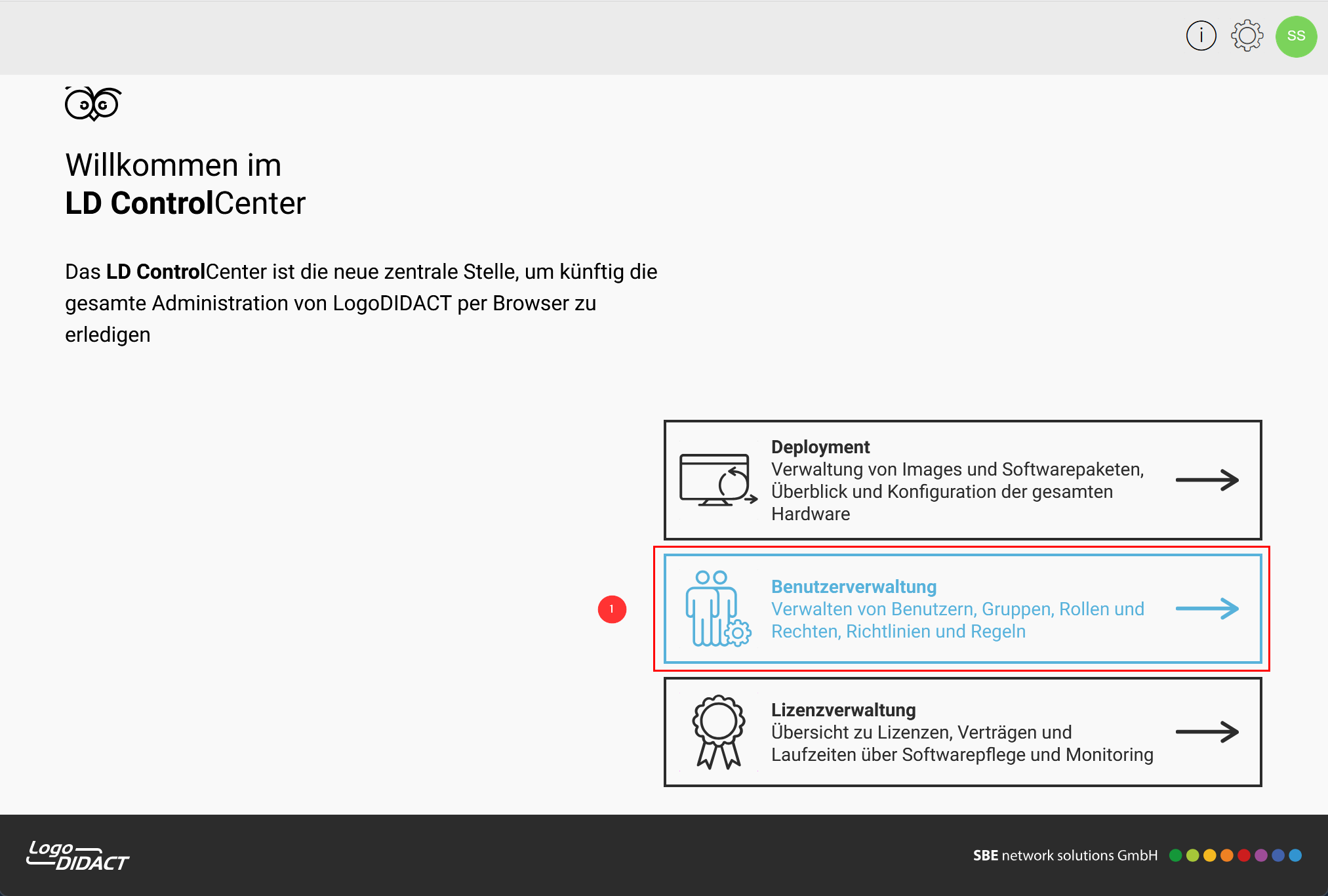Image resolution: width=1328 pixels, height=896 pixels.
Task: Click Benutzerverwaltung description about Gruppen, Rollen
Action: (957, 621)
